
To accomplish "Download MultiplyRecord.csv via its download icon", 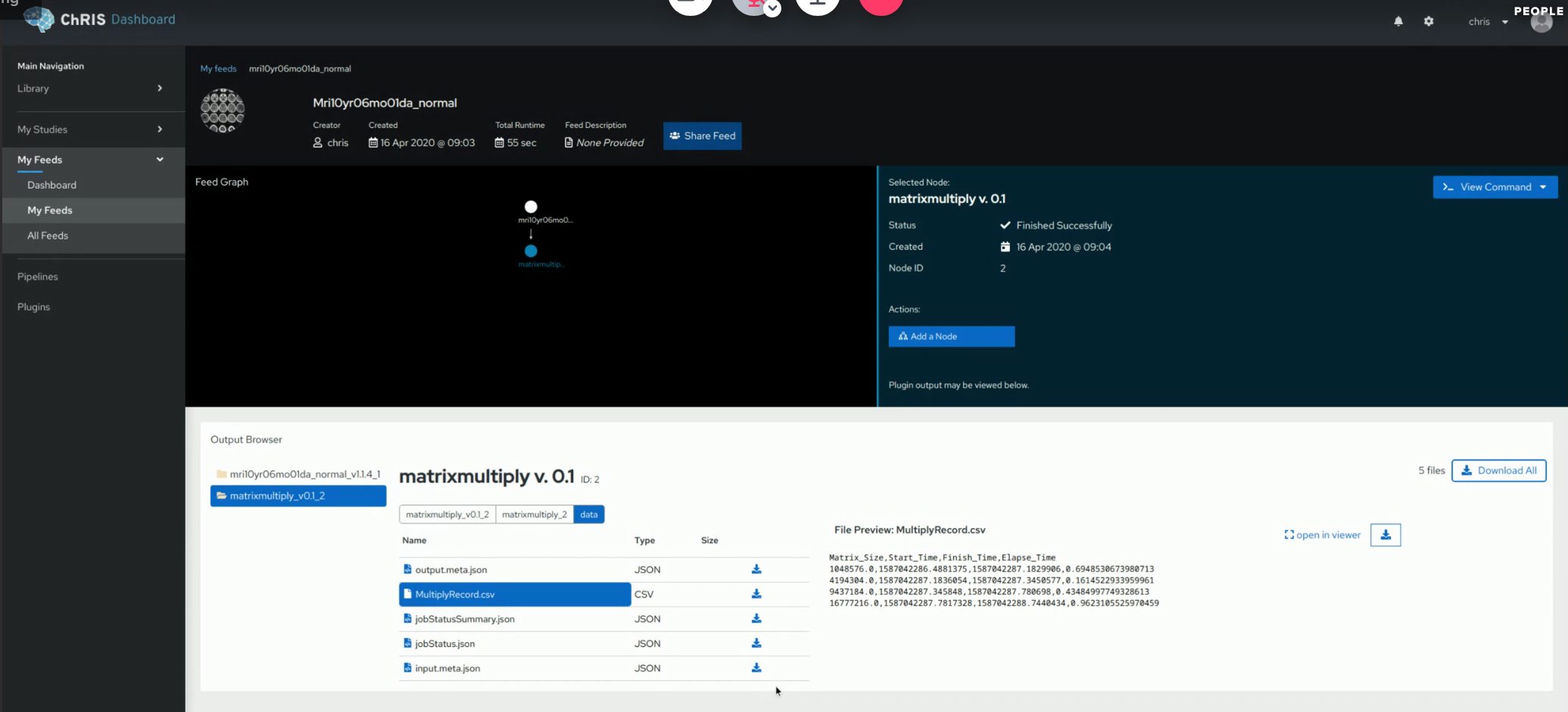I will click(756, 594).
